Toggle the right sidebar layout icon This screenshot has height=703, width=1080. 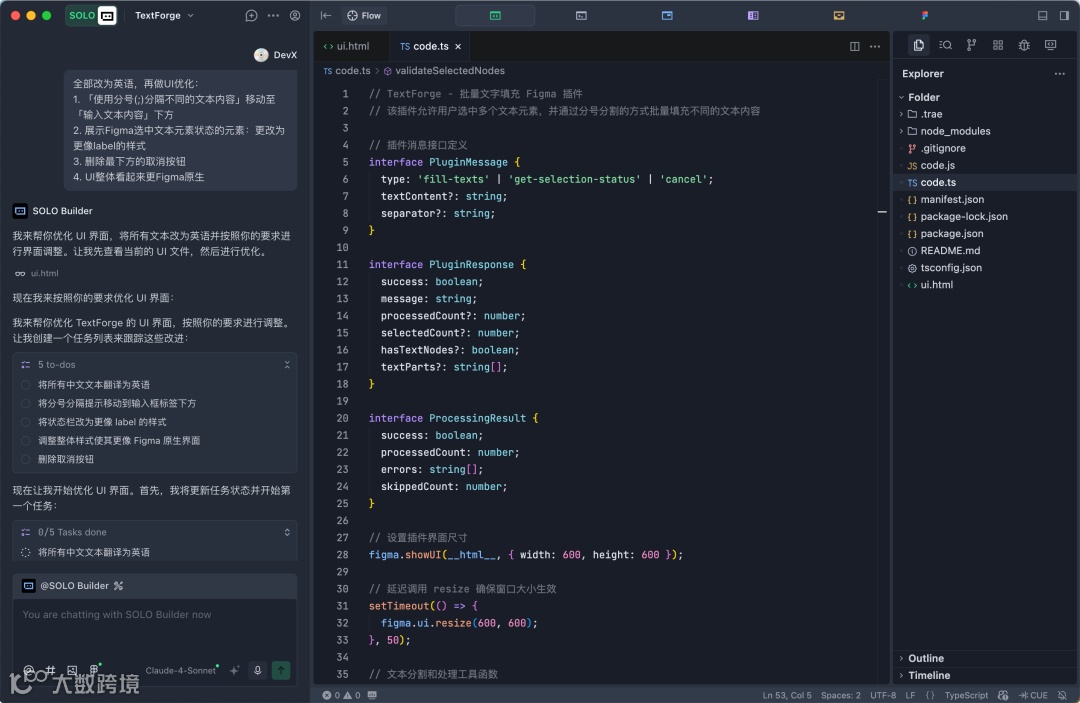[1064, 15]
